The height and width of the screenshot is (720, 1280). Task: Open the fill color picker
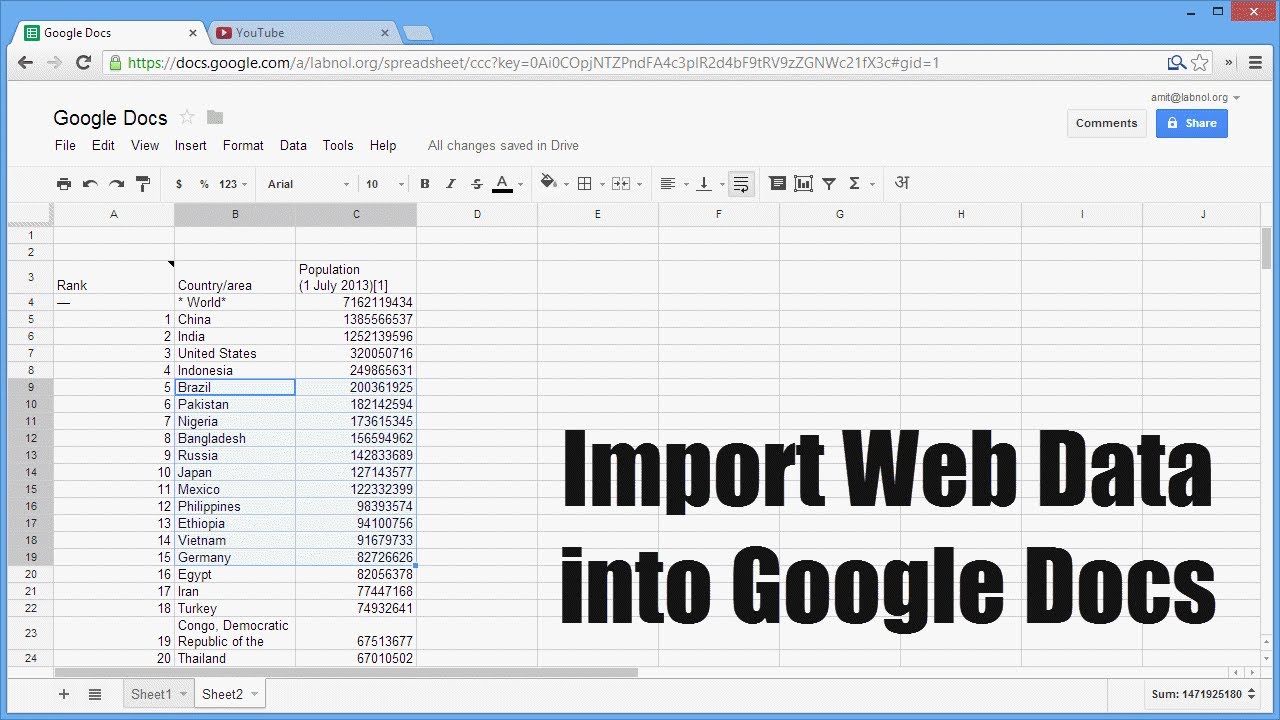554,184
